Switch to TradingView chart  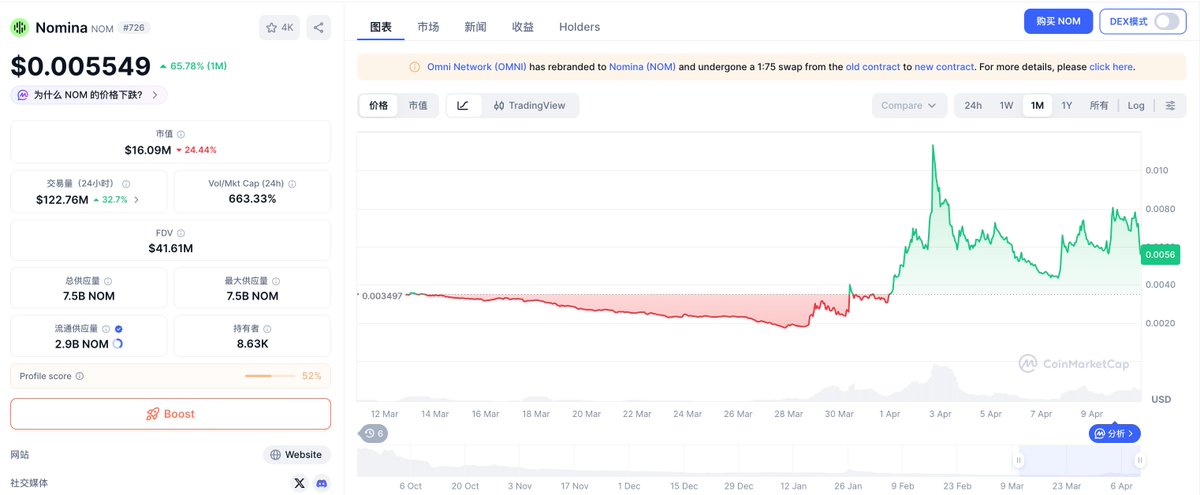[x=529, y=105]
